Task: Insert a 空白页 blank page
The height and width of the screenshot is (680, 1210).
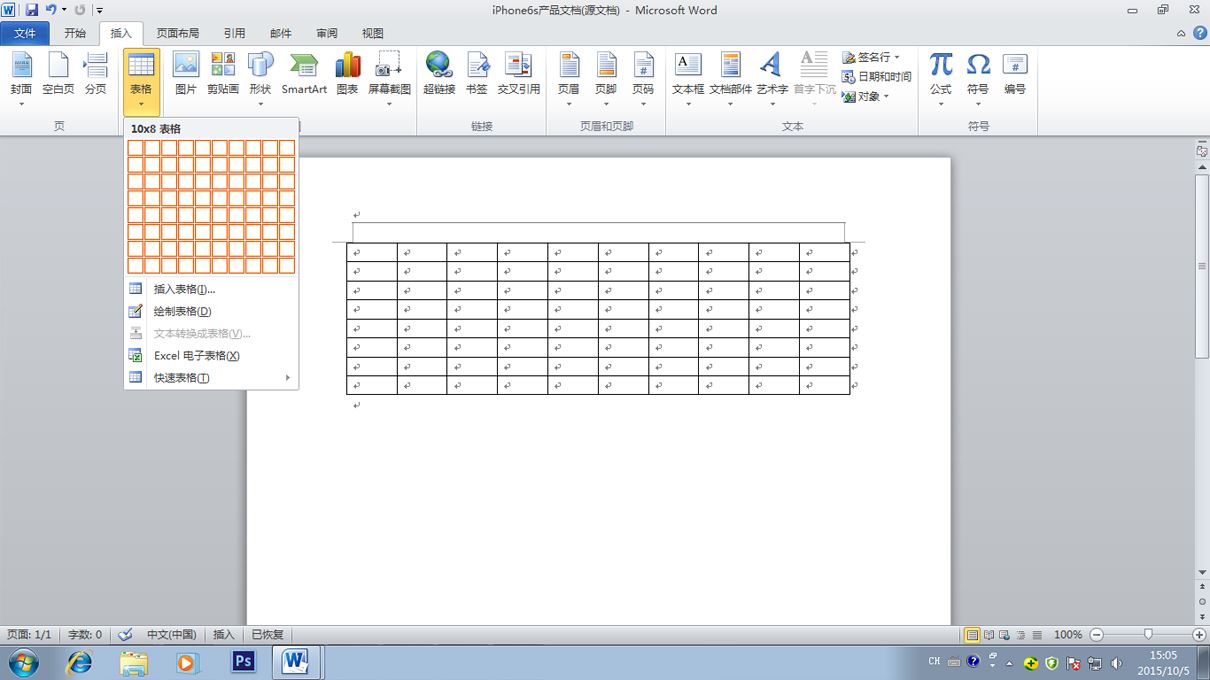Action: (x=58, y=73)
